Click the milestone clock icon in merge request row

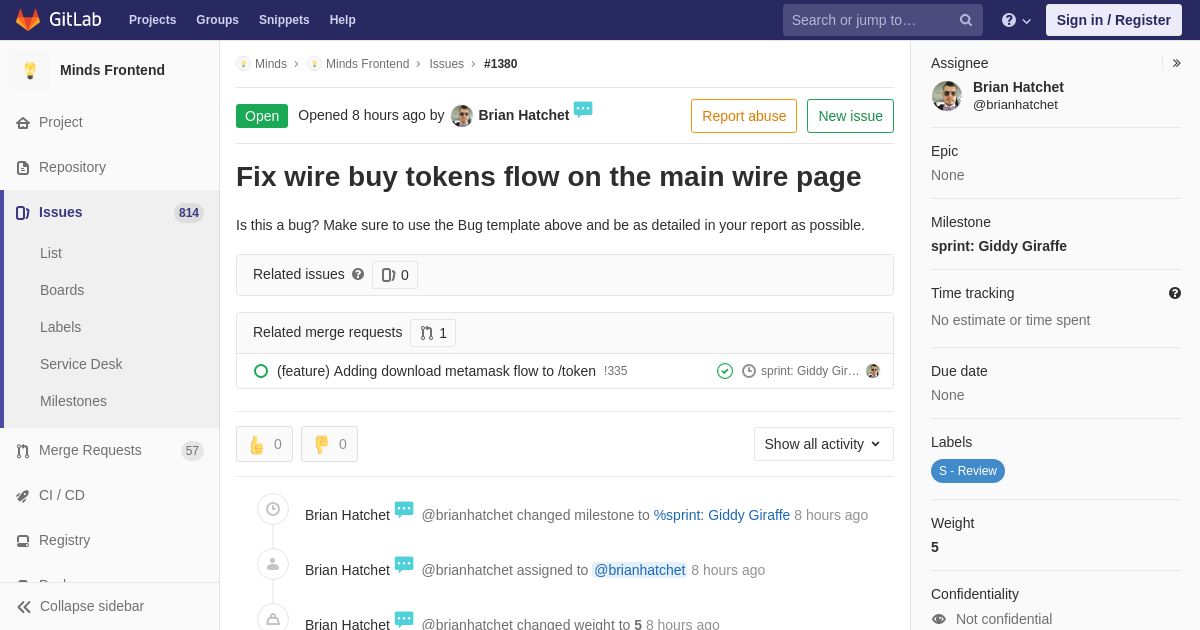point(749,371)
